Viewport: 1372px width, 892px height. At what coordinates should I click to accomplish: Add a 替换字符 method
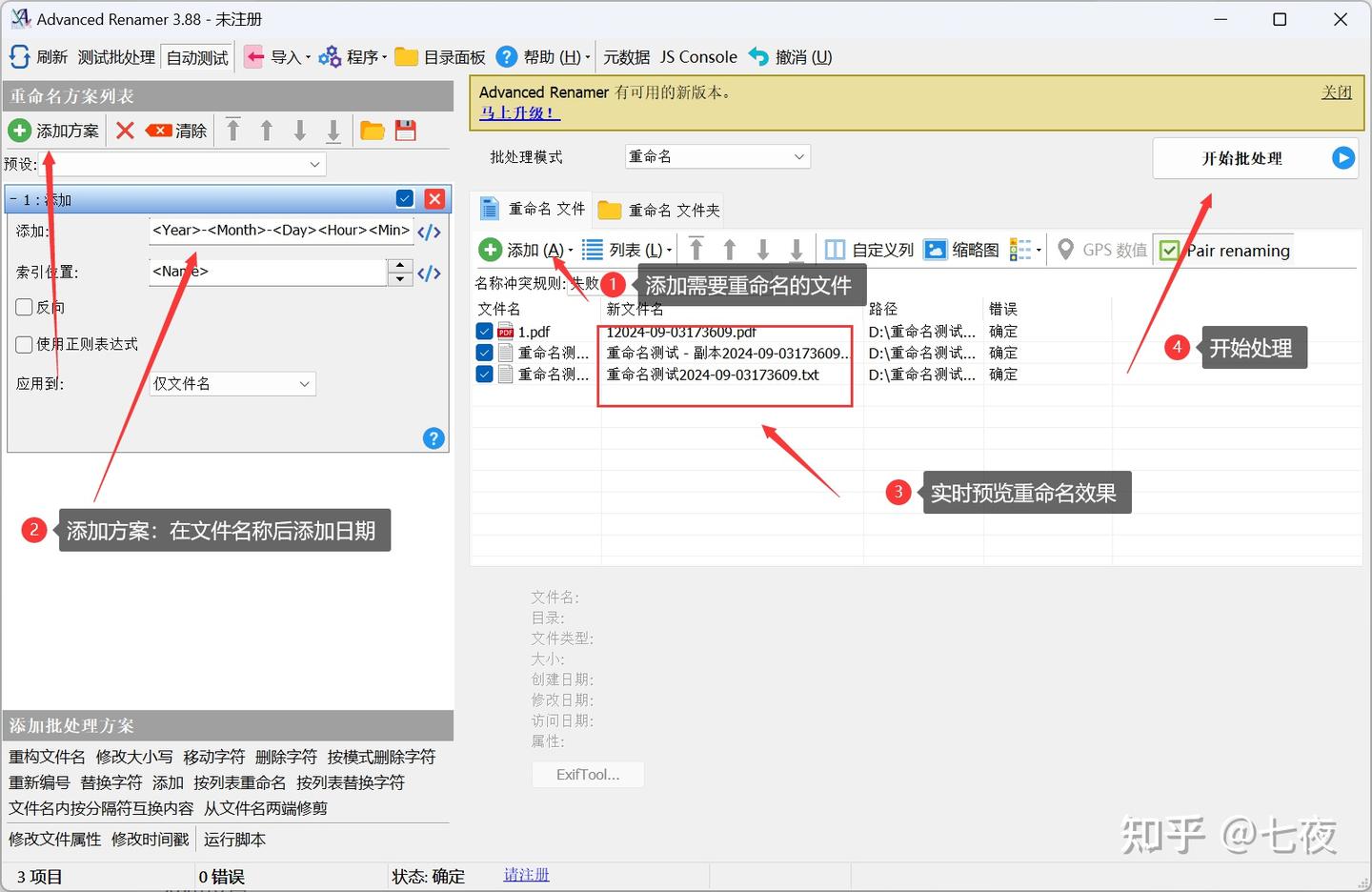pos(111,782)
